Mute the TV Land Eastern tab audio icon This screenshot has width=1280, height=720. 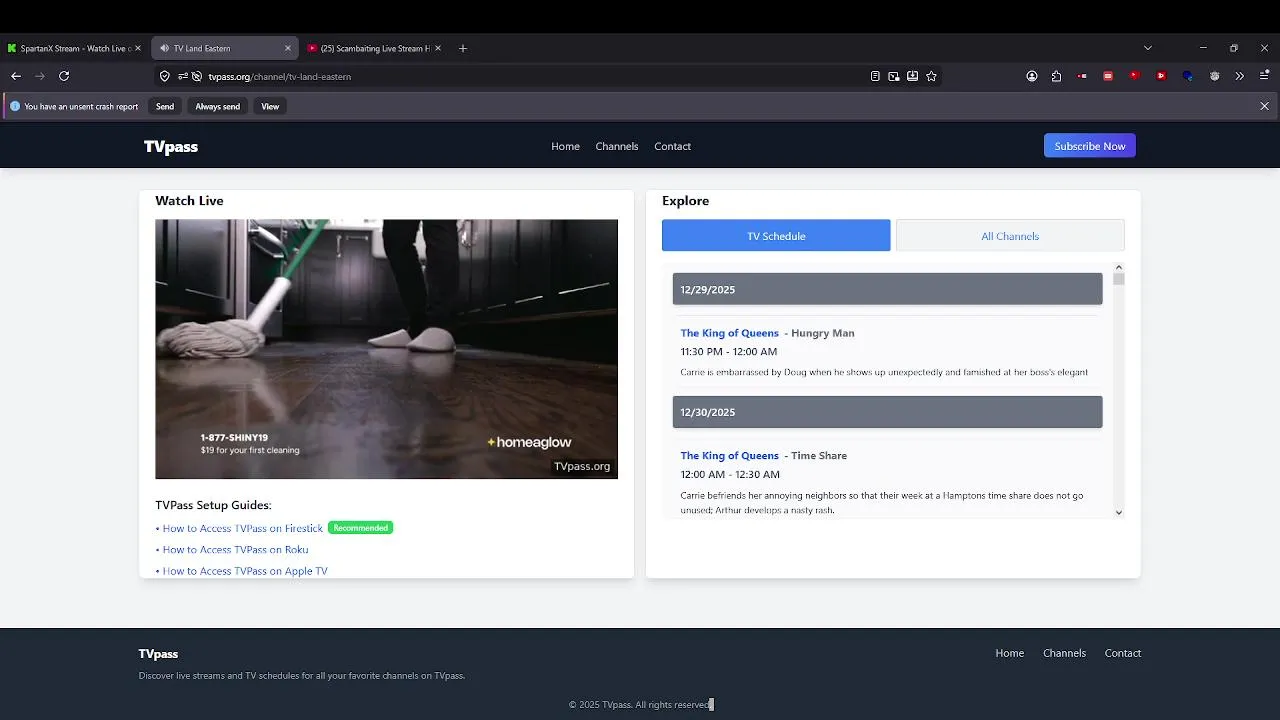click(x=165, y=48)
